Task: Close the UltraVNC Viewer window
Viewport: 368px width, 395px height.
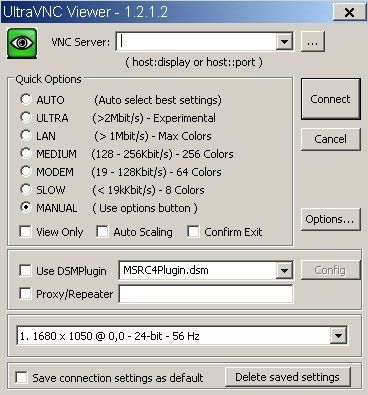Action: 349,12
